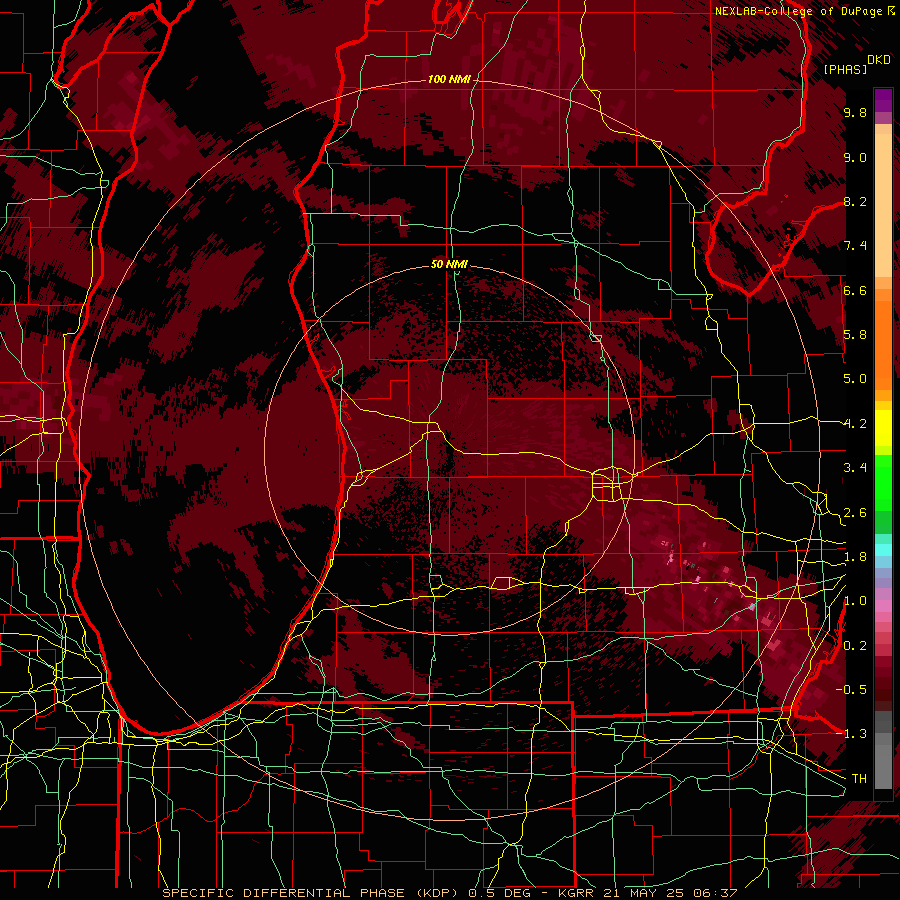Click the 6.6 value on the scale
The width and height of the screenshot is (900, 900).
click(855, 290)
